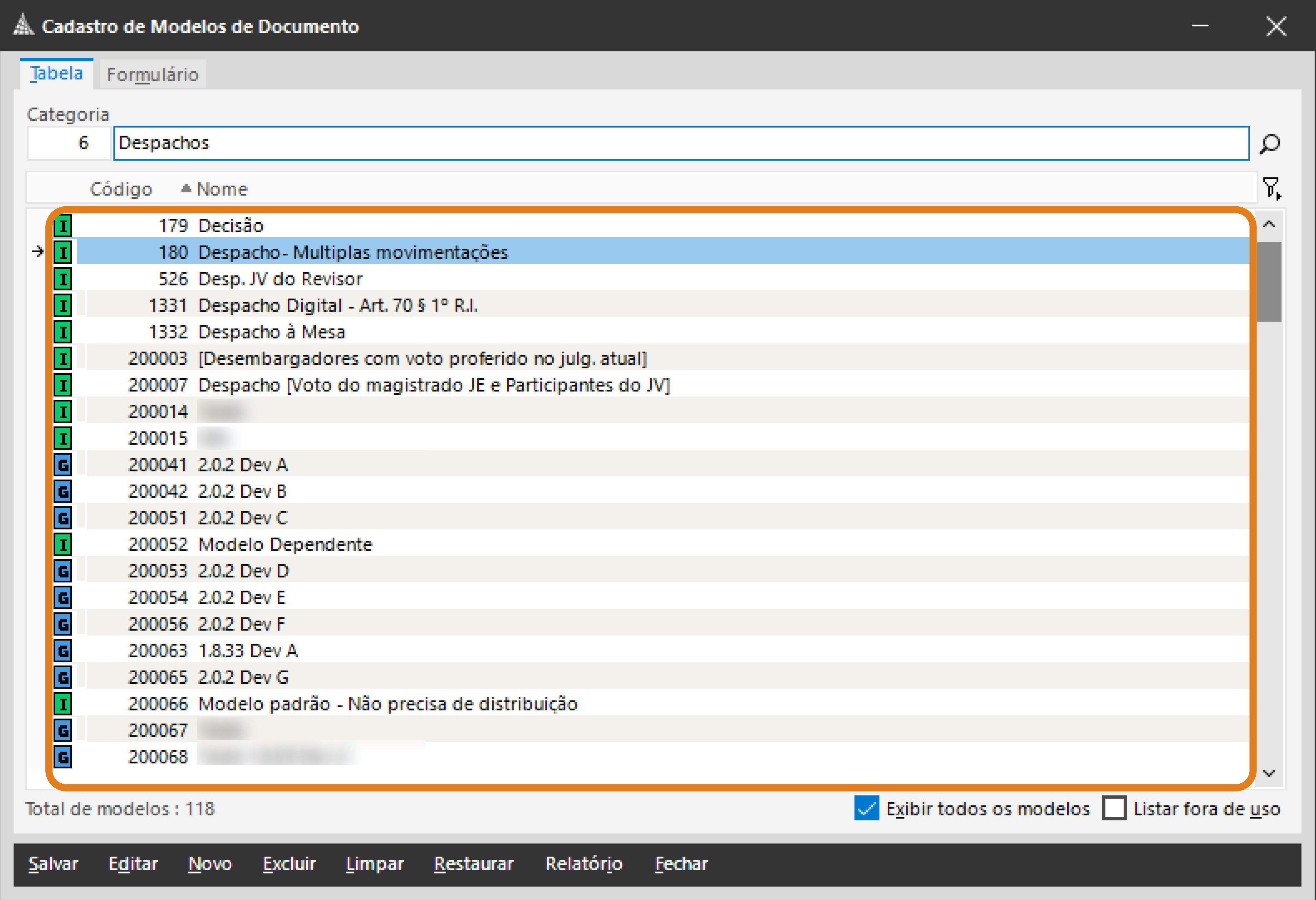Uncheck Exibir todos os modelos
Image resolution: width=1316 pixels, height=900 pixels.
click(x=866, y=808)
